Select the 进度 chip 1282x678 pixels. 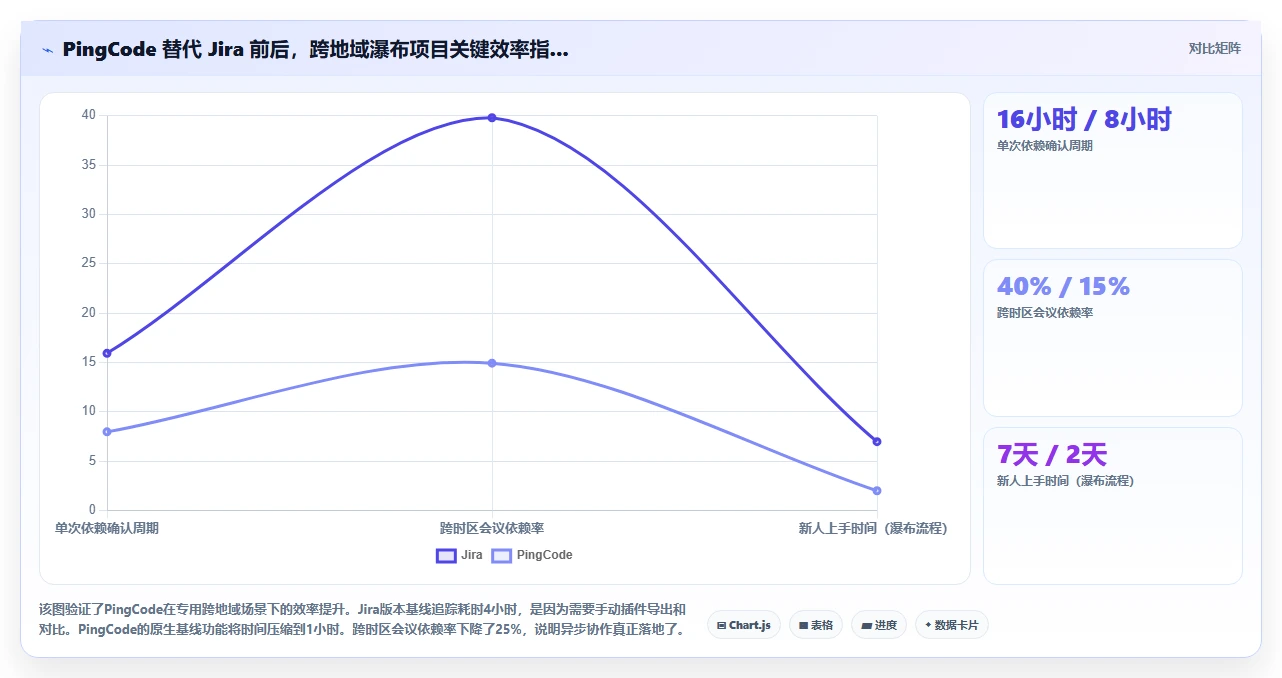879,625
